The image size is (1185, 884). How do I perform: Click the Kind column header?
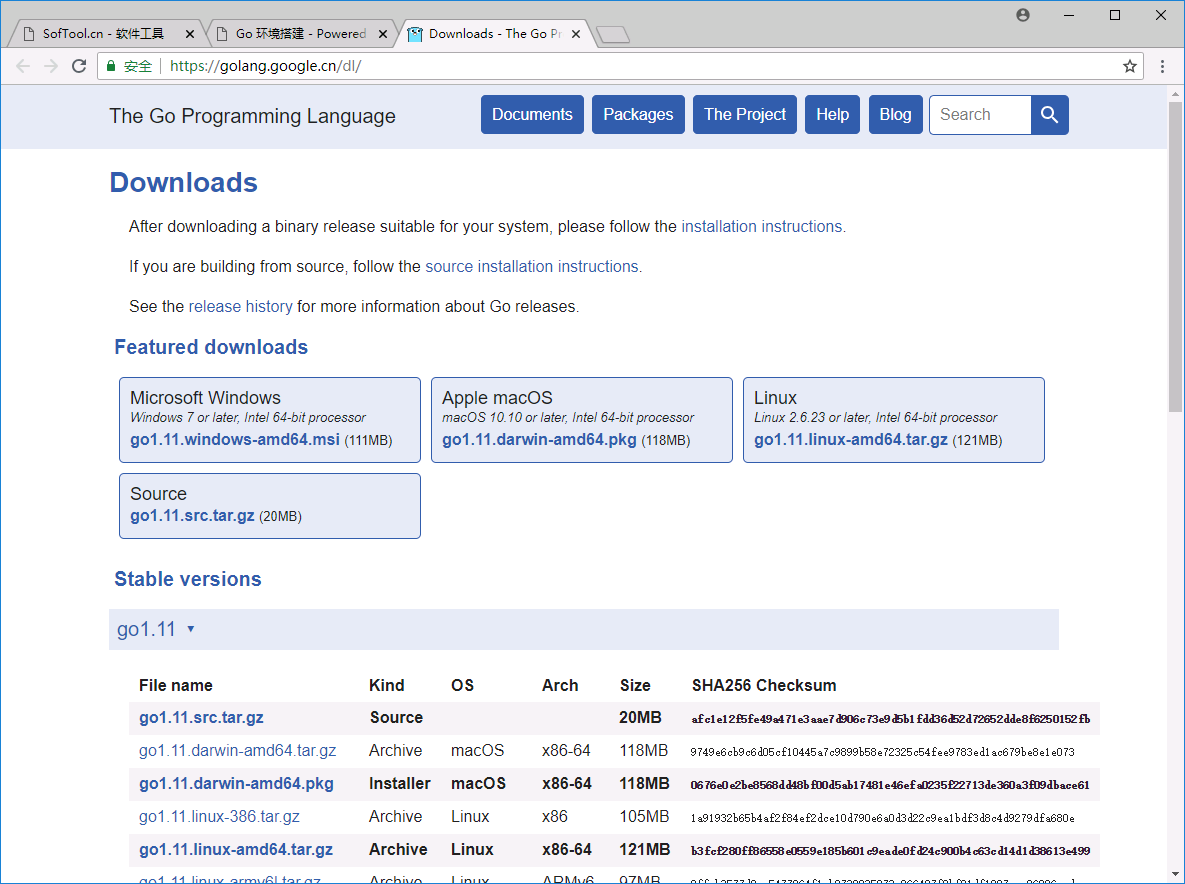point(386,685)
